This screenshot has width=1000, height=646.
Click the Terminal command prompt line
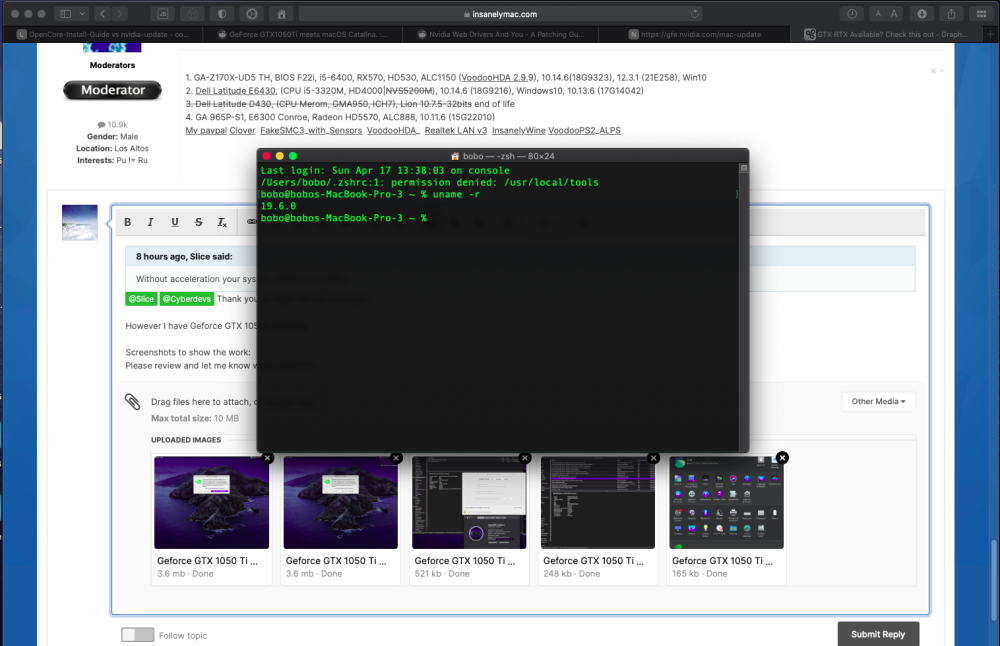point(344,218)
